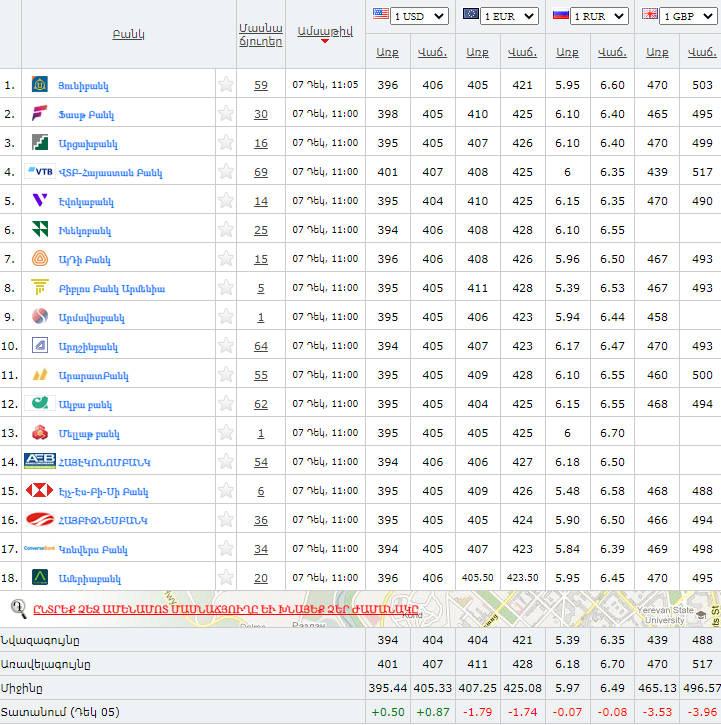Sort by the Մասնաճյուղեր column header

coord(261,35)
